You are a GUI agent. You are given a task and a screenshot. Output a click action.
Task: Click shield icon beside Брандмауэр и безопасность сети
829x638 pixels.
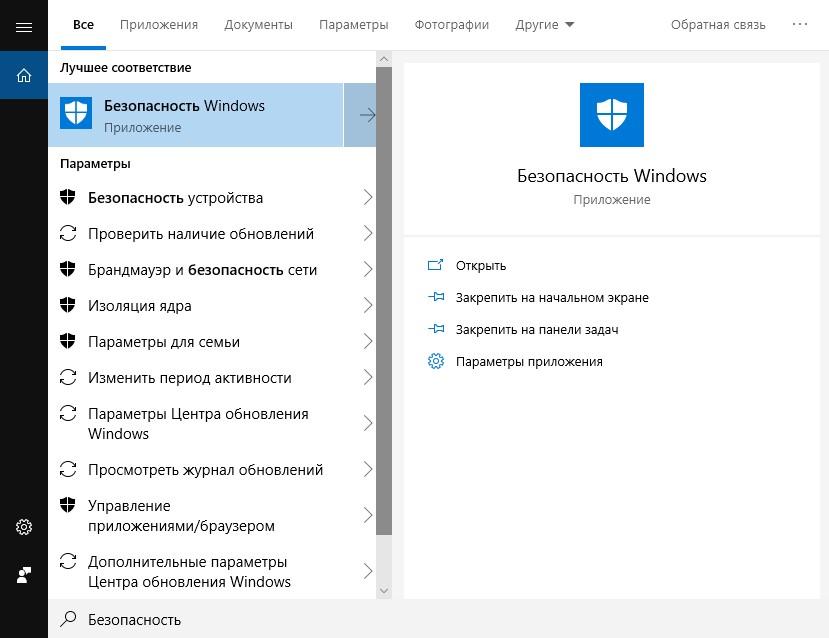click(68, 269)
